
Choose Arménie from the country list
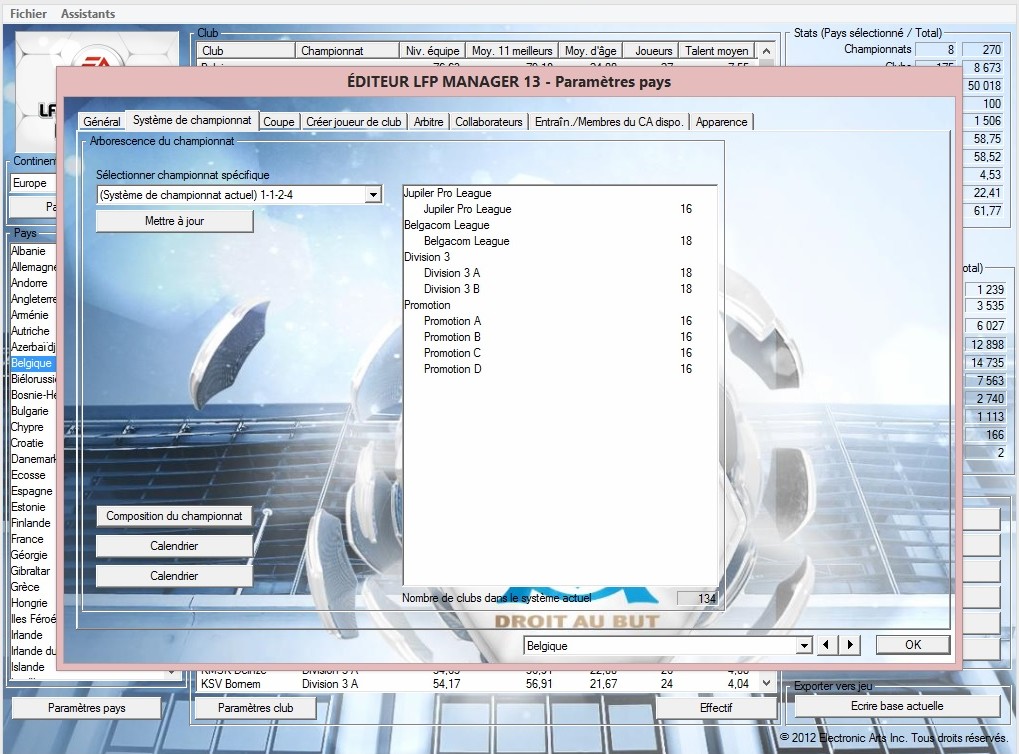click(x=30, y=315)
